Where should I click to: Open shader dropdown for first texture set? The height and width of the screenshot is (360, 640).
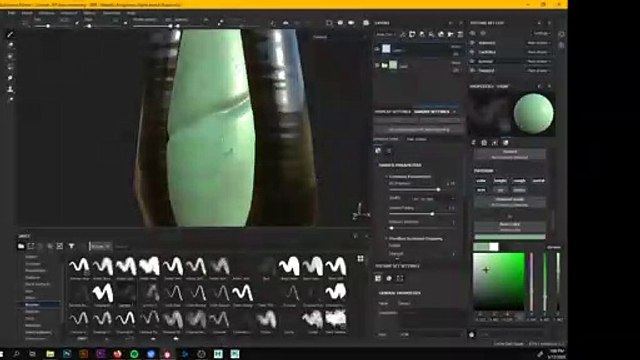[538, 42]
